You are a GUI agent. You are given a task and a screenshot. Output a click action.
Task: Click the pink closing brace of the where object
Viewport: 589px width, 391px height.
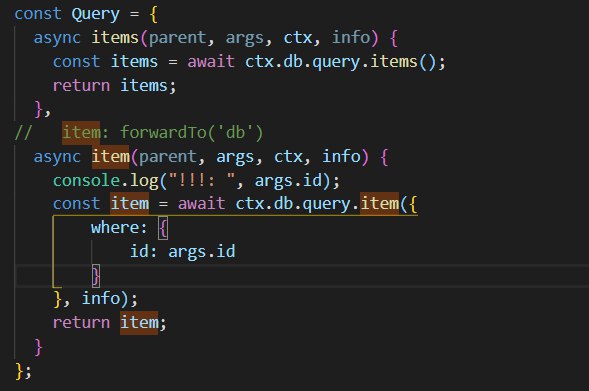(96, 275)
